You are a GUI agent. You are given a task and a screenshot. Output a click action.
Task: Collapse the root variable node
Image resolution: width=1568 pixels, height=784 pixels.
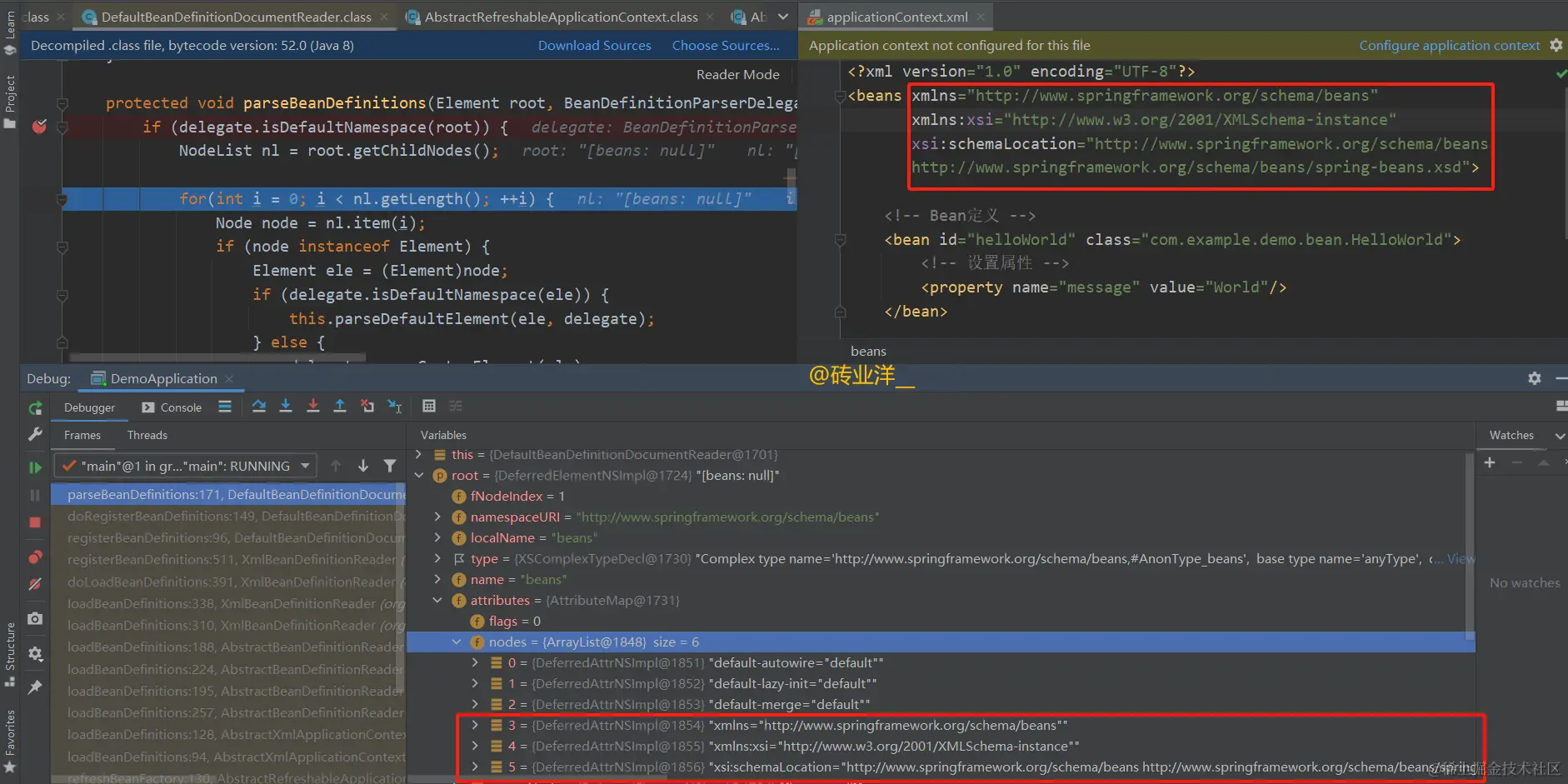pyautogui.click(x=419, y=475)
